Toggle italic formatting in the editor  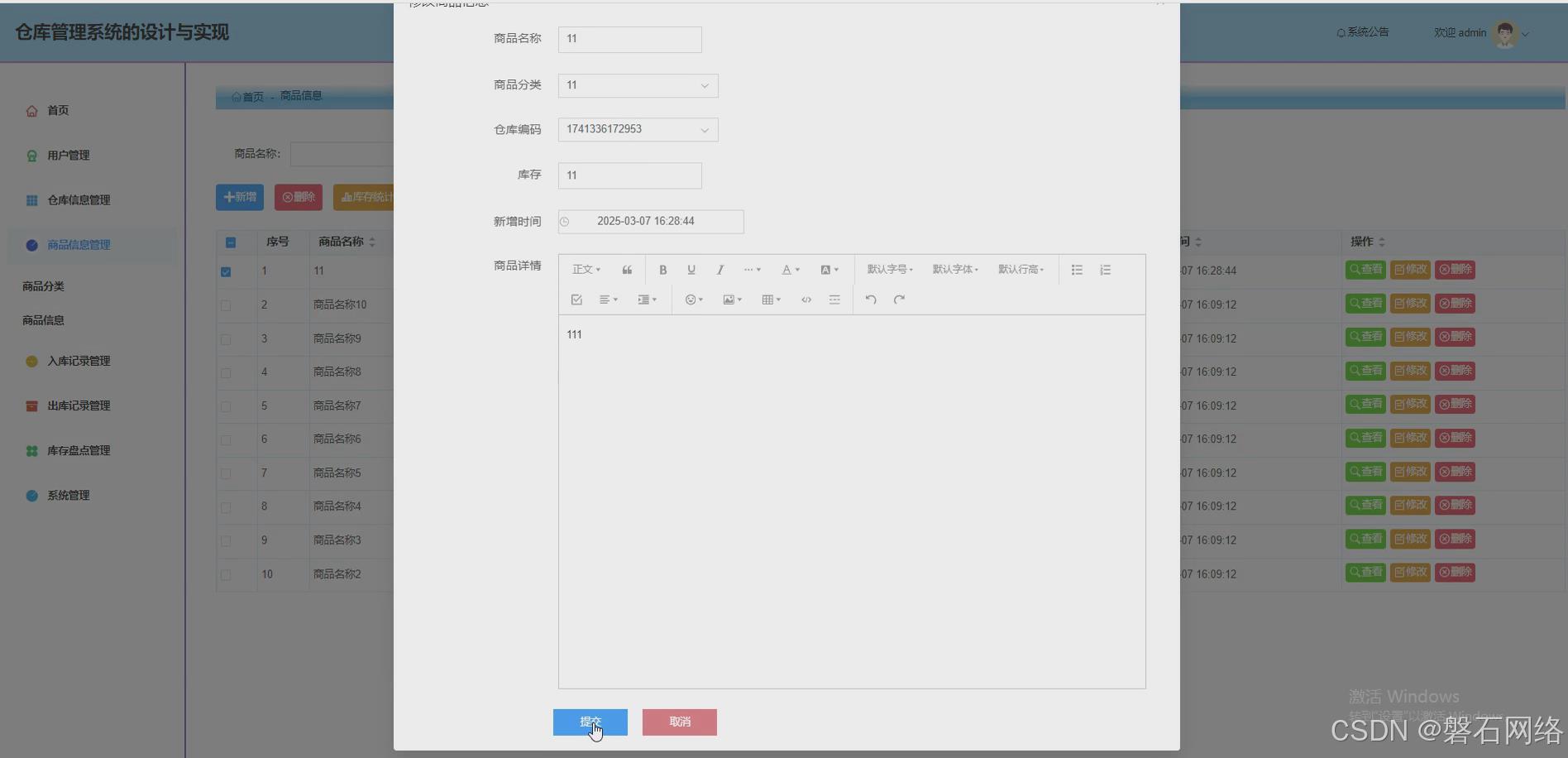click(720, 270)
